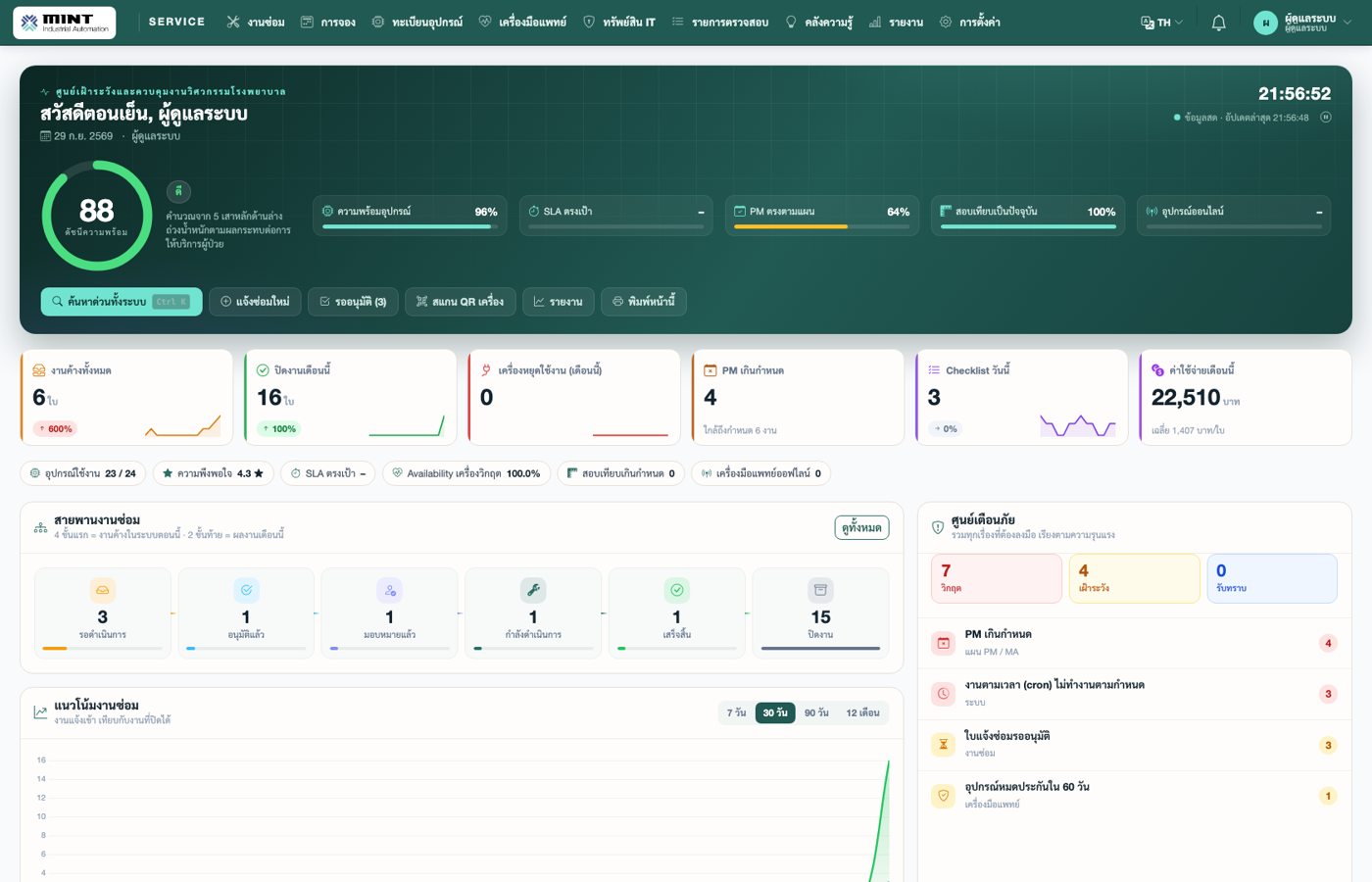The width and height of the screenshot is (1372, 882).
Task: Open คลังความรู้ in the navigation
Action: click(x=819, y=23)
